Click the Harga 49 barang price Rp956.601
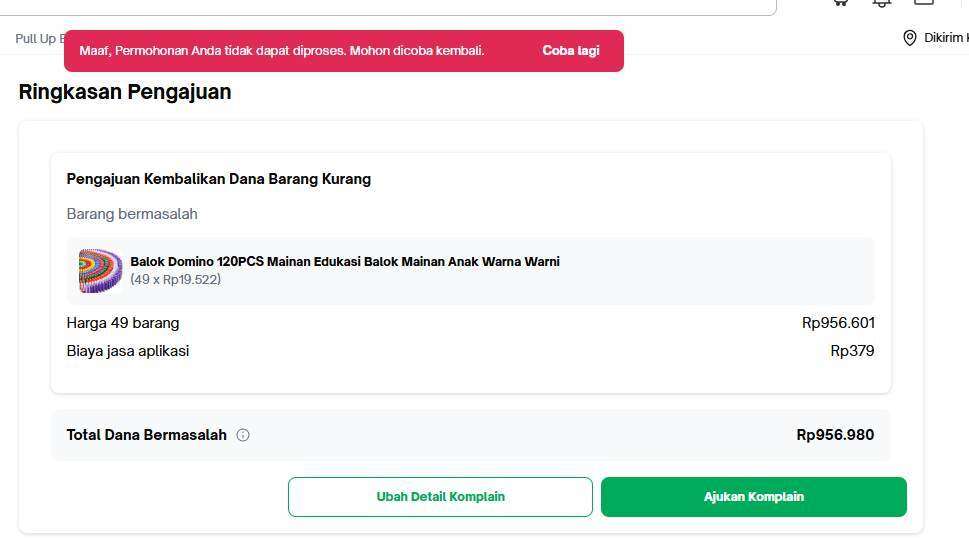969x541 pixels. pyautogui.click(x=838, y=323)
